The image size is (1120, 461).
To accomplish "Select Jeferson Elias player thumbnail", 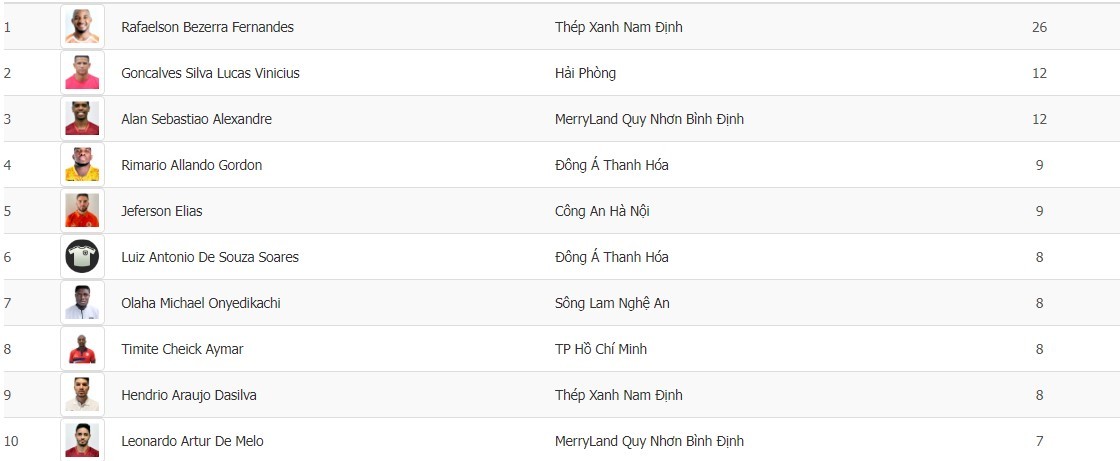I will [x=82, y=211].
